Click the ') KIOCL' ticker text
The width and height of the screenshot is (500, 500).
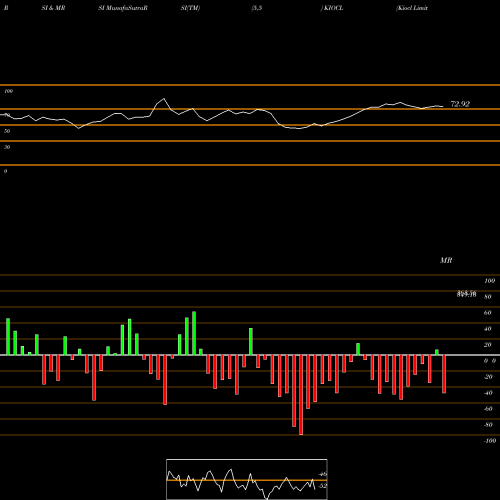tap(332, 8)
